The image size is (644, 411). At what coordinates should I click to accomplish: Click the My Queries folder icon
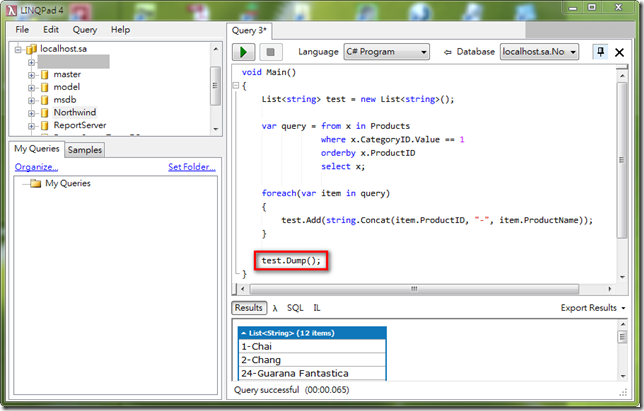click(x=35, y=184)
